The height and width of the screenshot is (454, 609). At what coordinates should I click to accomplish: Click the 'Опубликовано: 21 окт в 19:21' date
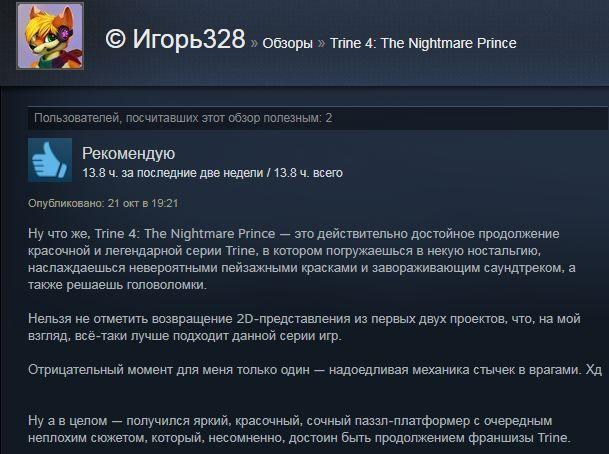pos(103,203)
